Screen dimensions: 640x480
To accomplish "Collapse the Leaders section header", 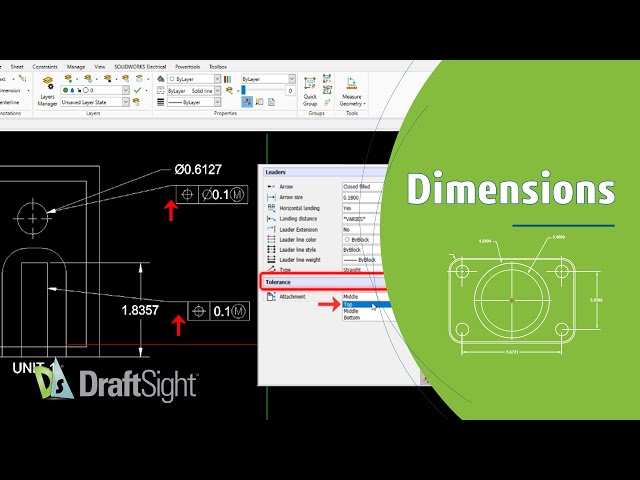I will [x=324, y=172].
